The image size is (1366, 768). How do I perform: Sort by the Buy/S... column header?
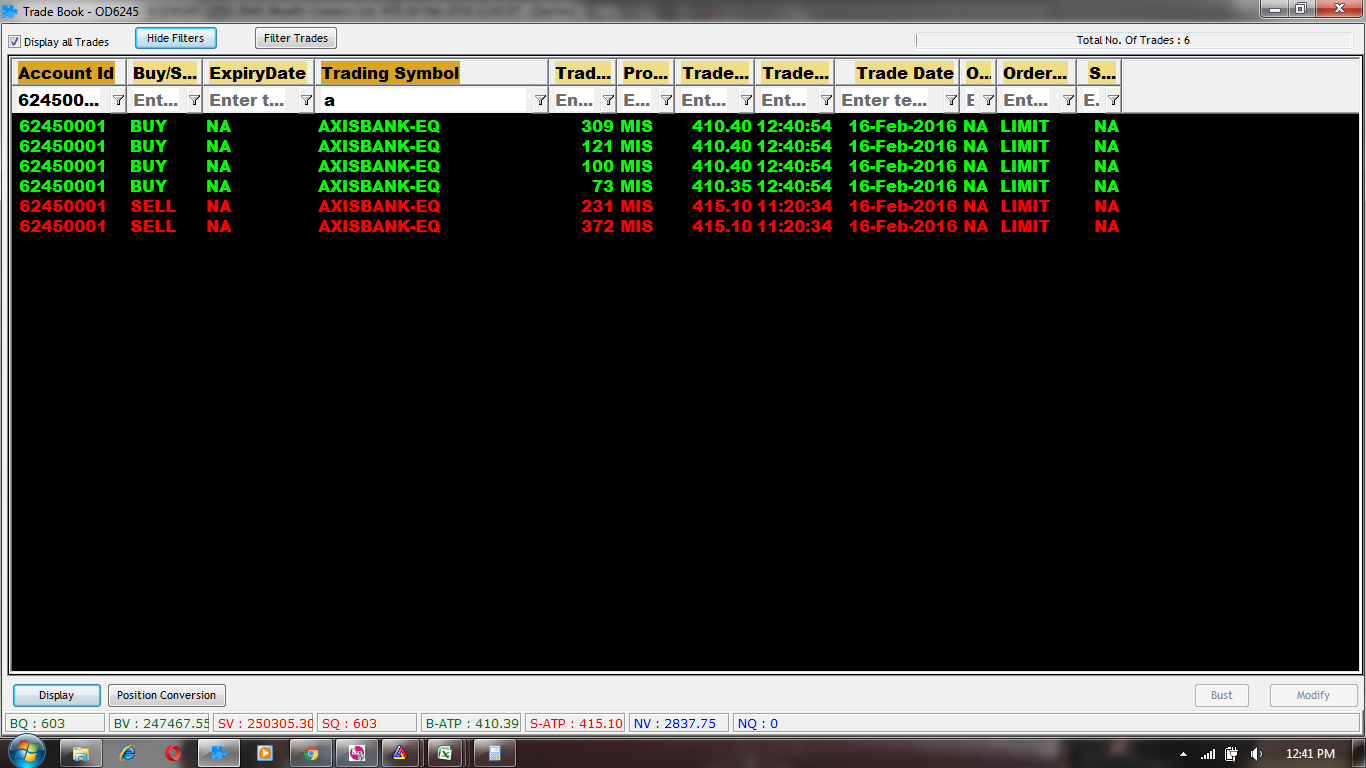coord(165,73)
